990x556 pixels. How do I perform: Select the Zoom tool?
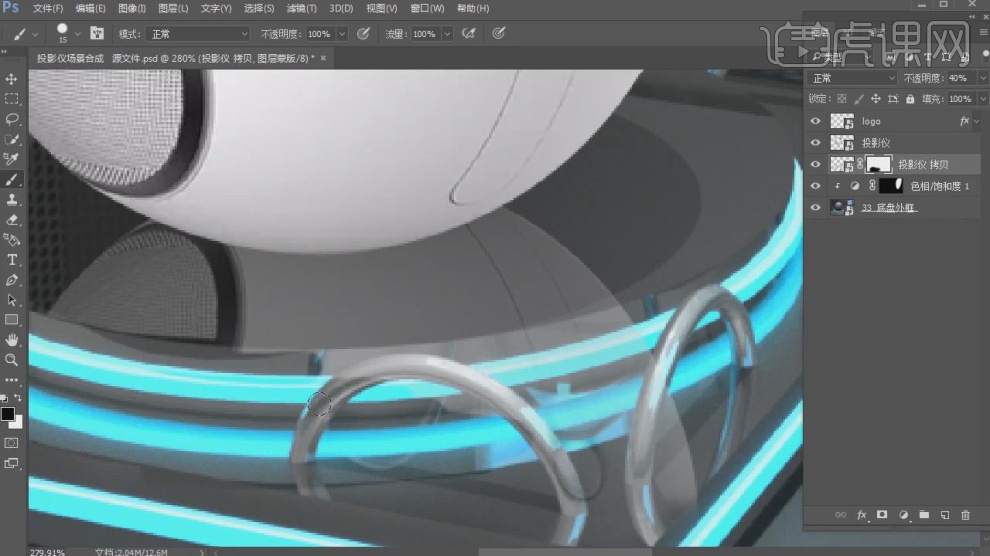[x=11, y=360]
